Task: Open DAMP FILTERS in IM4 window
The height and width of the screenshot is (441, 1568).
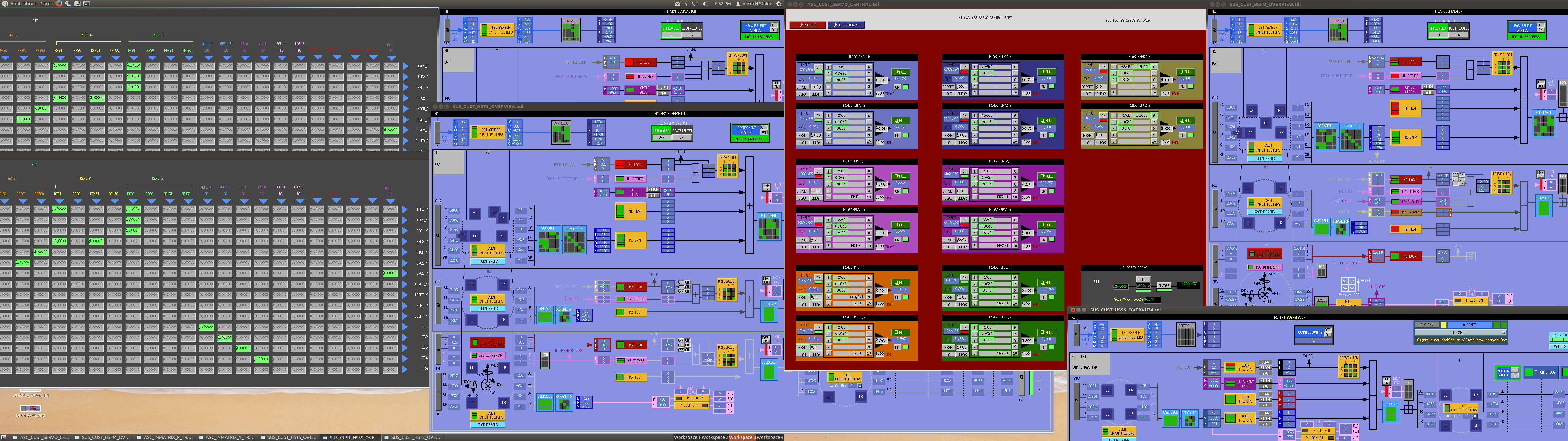Action: [1239, 418]
